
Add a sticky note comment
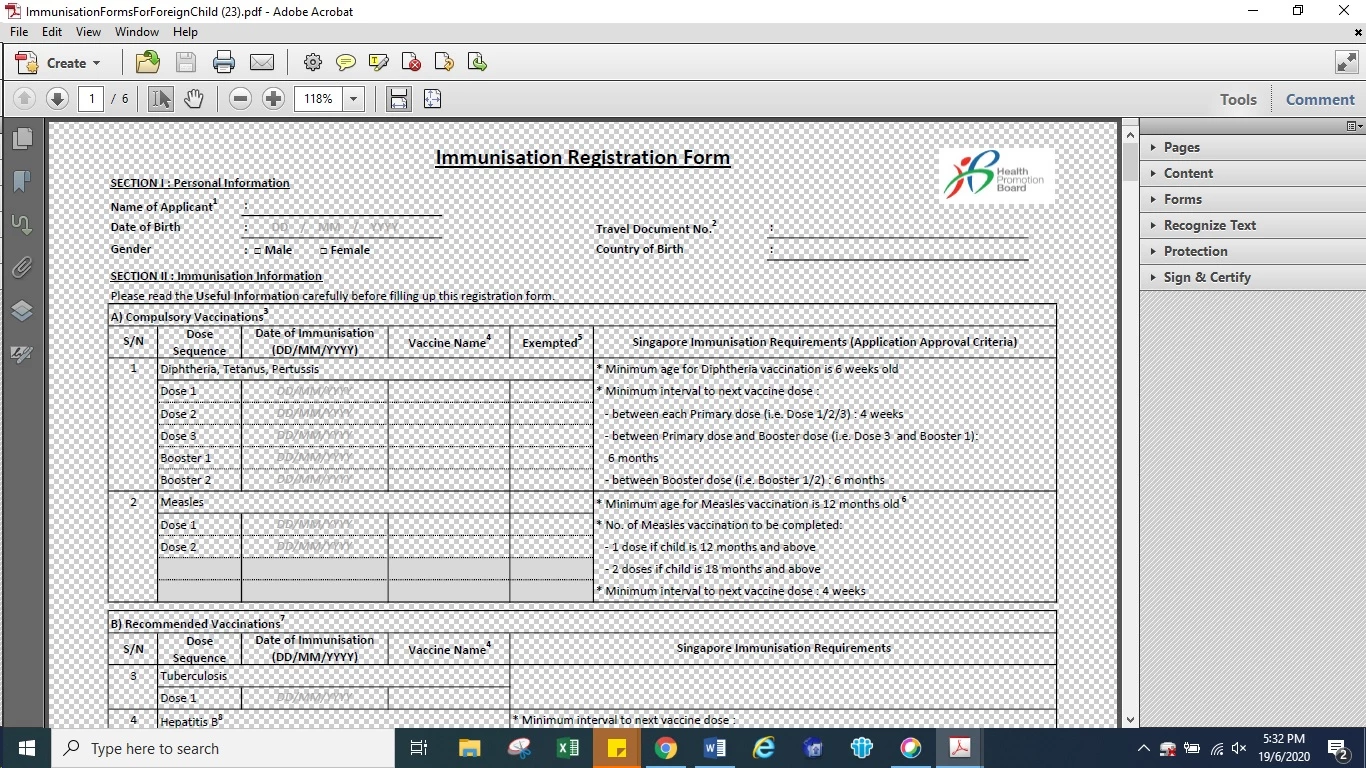pyautogui.click(x=346, y=62)
